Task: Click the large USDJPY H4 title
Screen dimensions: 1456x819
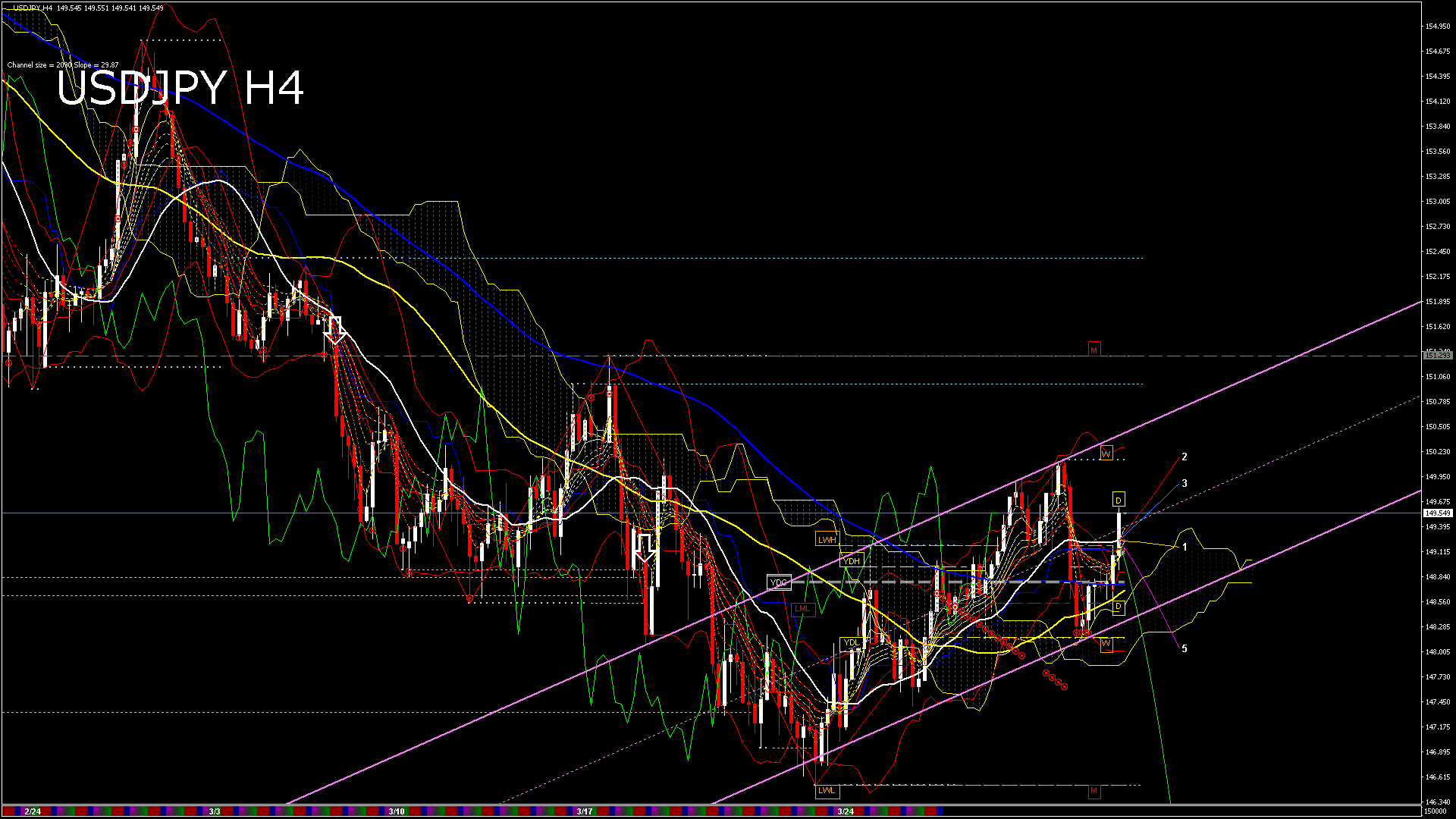Action: 180,88
